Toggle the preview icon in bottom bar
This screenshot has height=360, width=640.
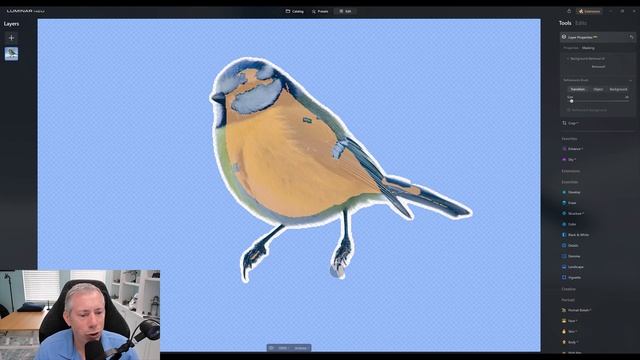pyautogui.click(x=271, y=348)
